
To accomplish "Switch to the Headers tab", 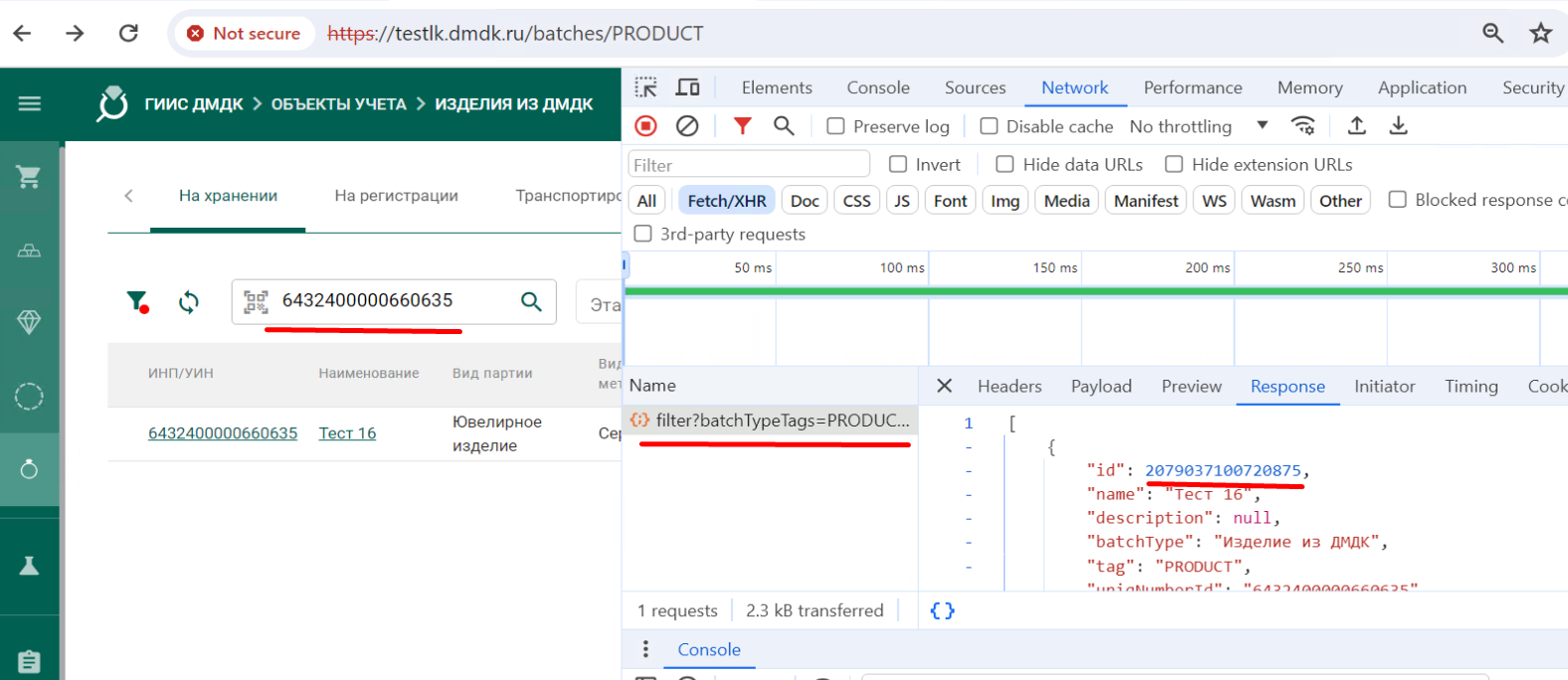I will 1009,386.
